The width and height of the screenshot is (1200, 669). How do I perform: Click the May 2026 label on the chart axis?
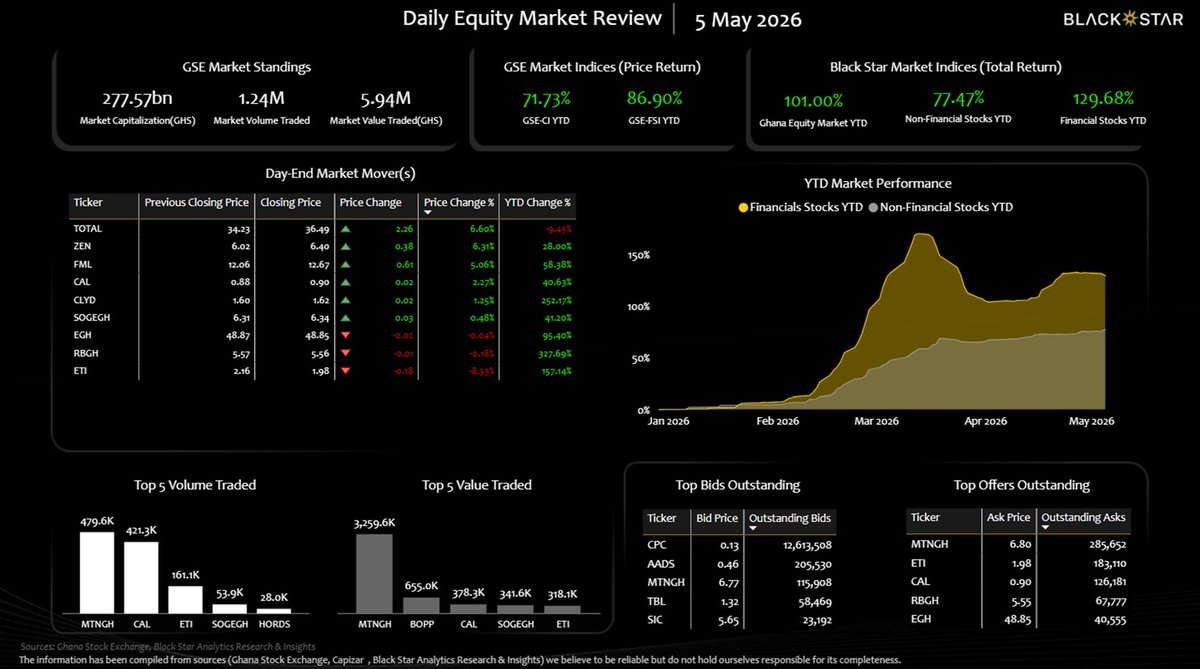tap(1092, 422)
